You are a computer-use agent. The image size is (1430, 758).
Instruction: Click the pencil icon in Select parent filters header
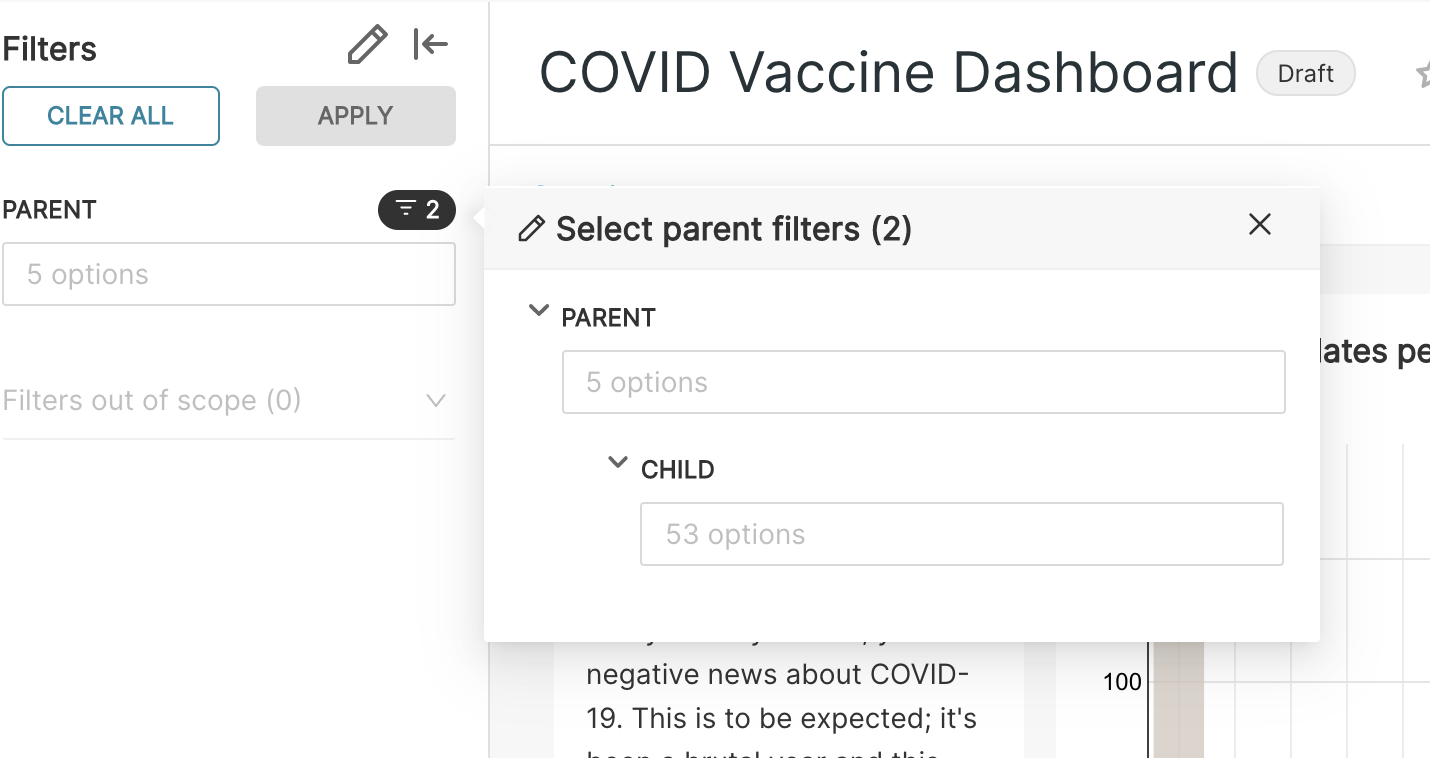tap(530, 229)
